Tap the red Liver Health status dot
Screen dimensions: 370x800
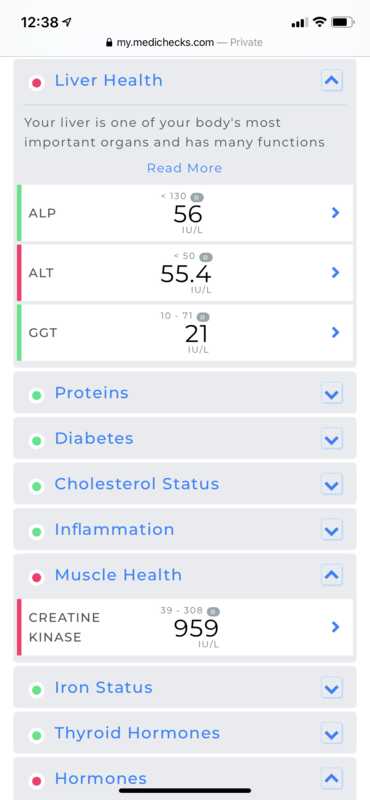tap(36, 82)
